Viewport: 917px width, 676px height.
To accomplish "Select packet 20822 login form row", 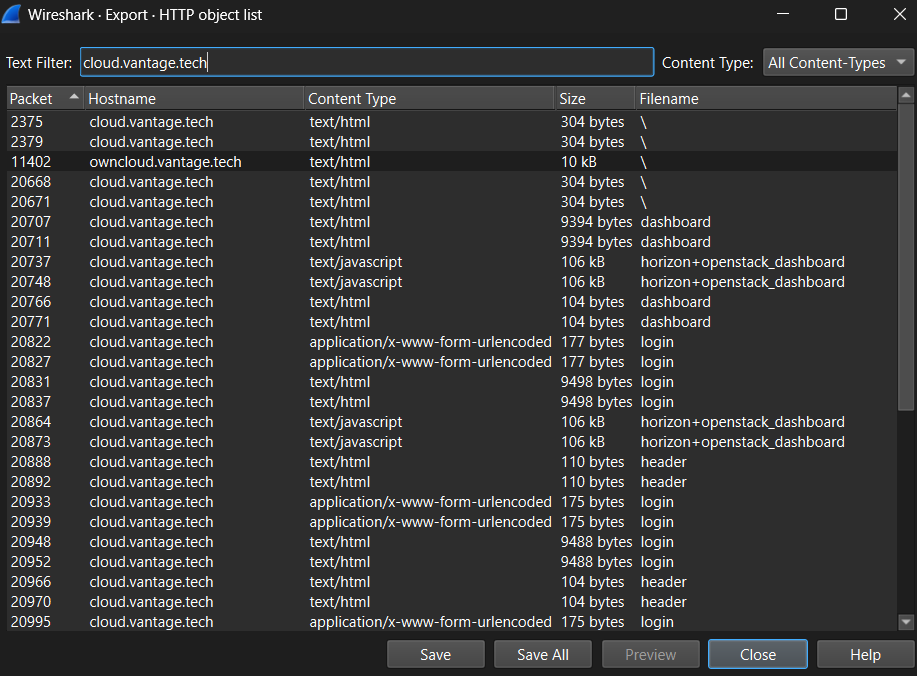I will [451, 342].
